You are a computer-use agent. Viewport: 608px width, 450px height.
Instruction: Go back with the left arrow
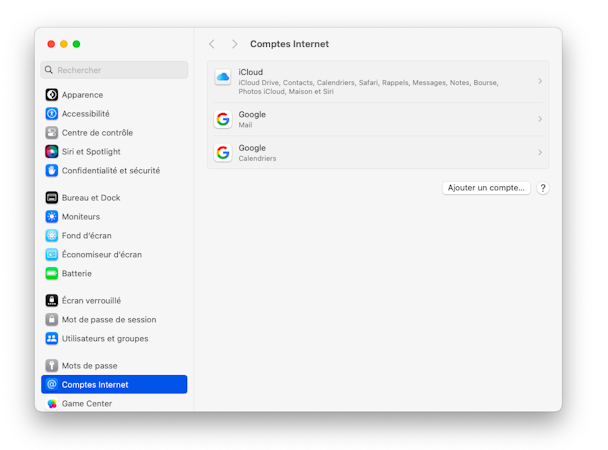212,44
